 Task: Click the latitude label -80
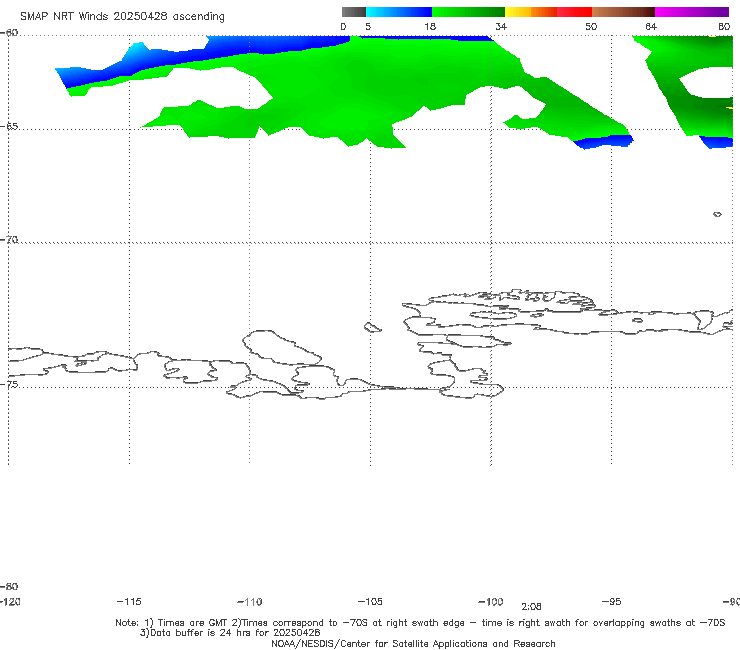coord(9,586)
